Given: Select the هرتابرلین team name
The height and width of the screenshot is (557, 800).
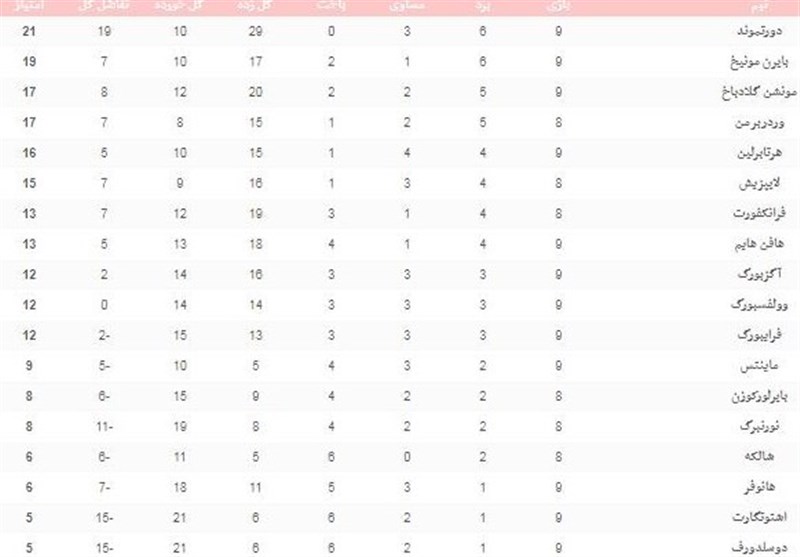Looking at the screenshot, I should pos(756,152).
